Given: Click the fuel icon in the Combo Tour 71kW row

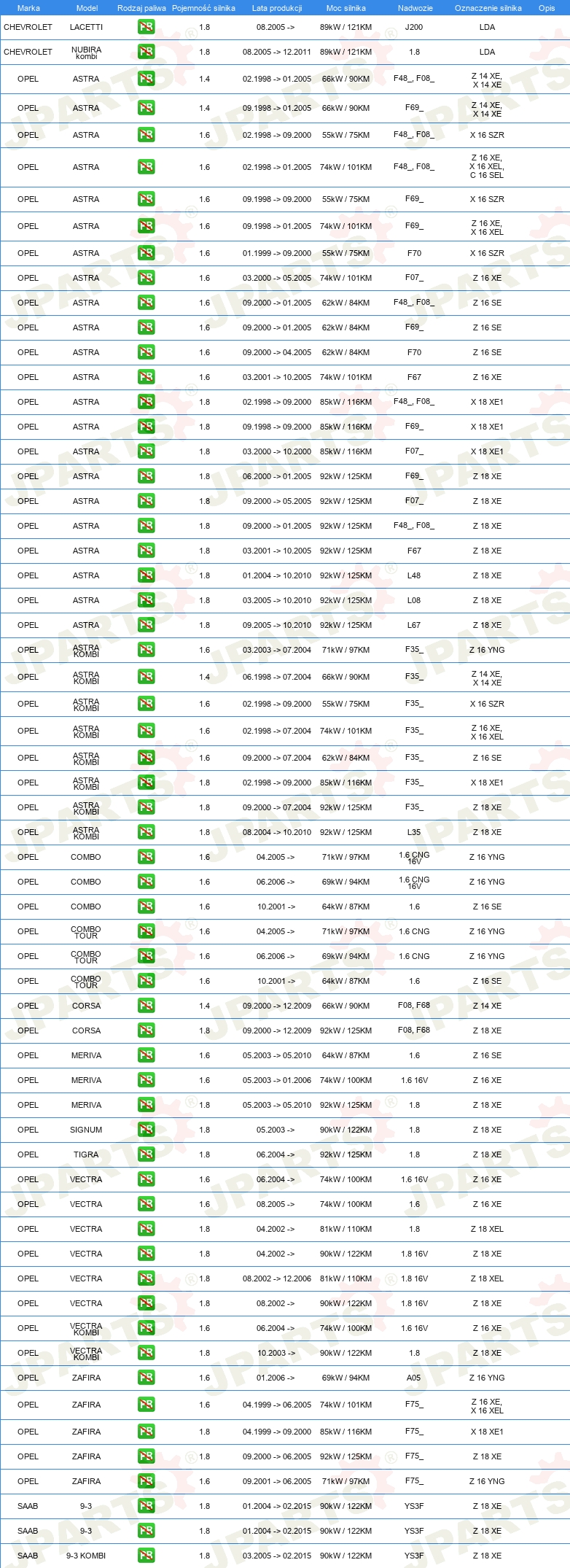Looking at the screenshot, I should tap(146, 931).
